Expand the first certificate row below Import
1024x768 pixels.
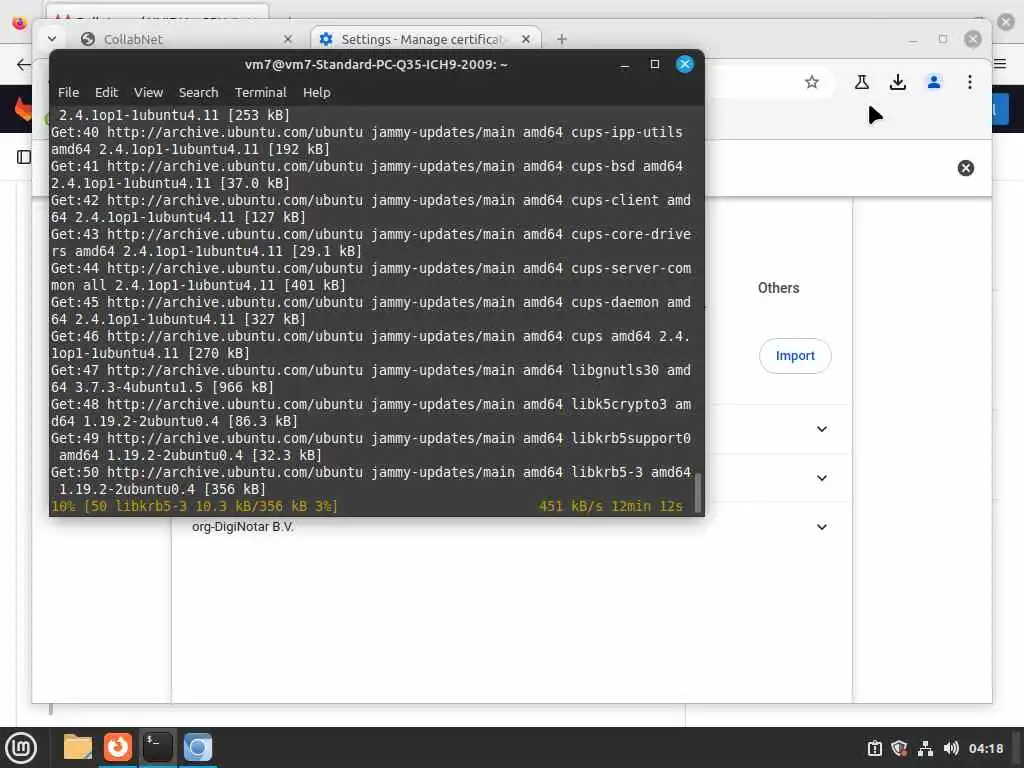tap(822, 429)
